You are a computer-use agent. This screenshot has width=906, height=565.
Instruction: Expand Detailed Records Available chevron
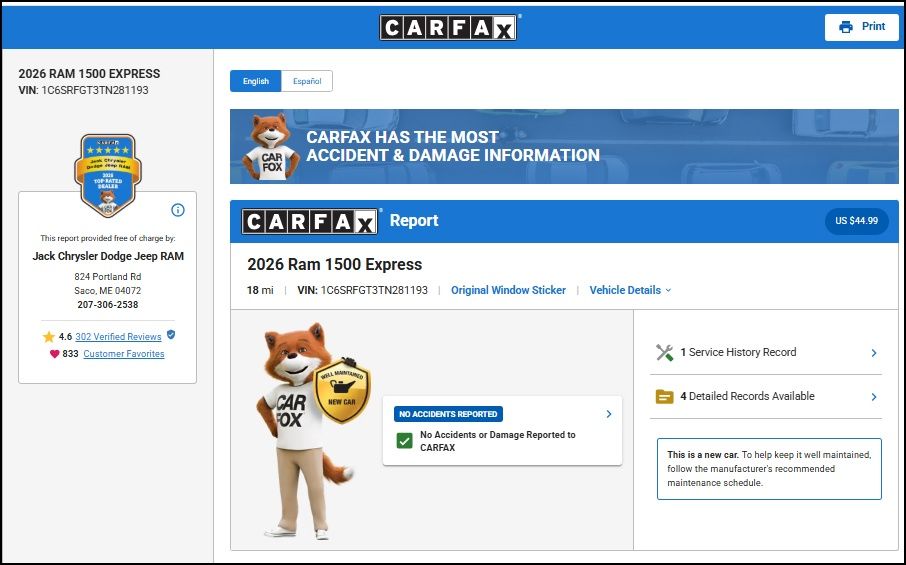pyautogui.click(x=874, y=397)
